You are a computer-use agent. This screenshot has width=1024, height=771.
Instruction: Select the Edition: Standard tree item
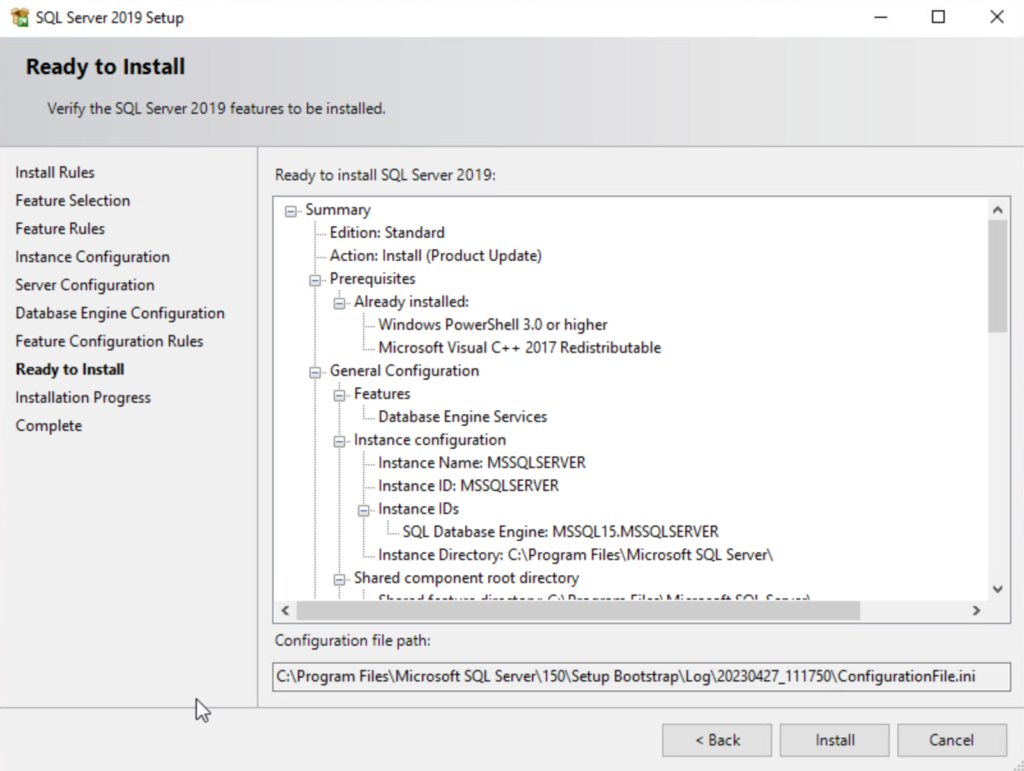387,232
